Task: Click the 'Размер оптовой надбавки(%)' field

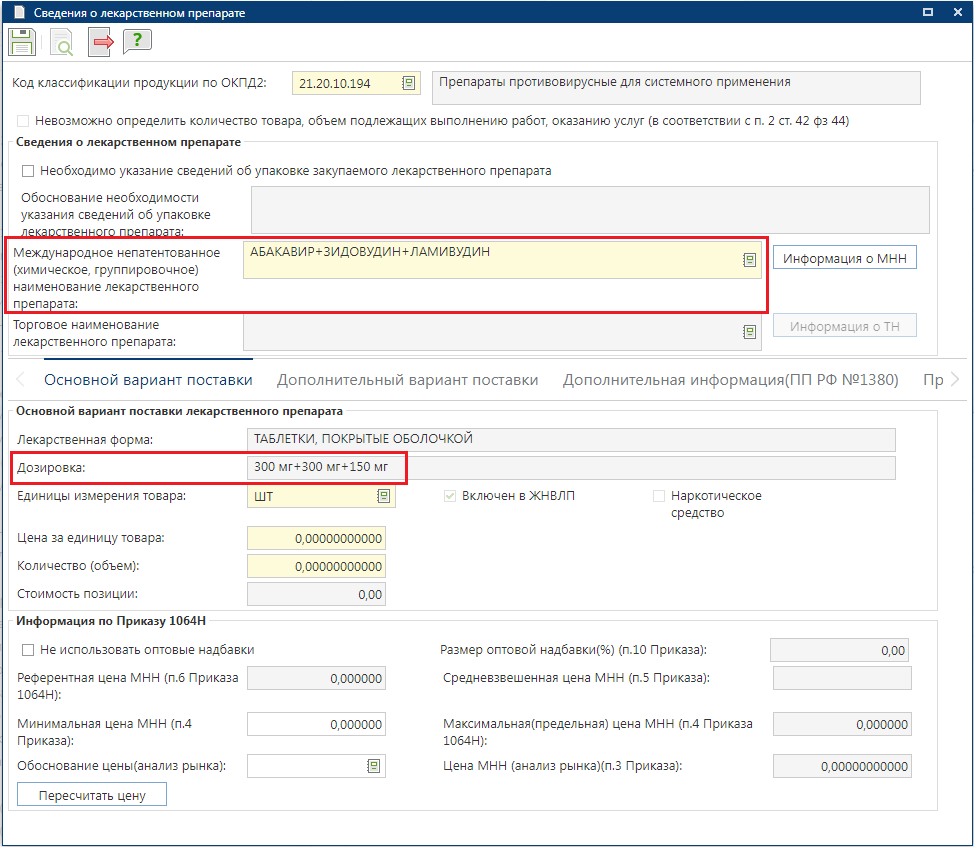Action: click(839, 650)
